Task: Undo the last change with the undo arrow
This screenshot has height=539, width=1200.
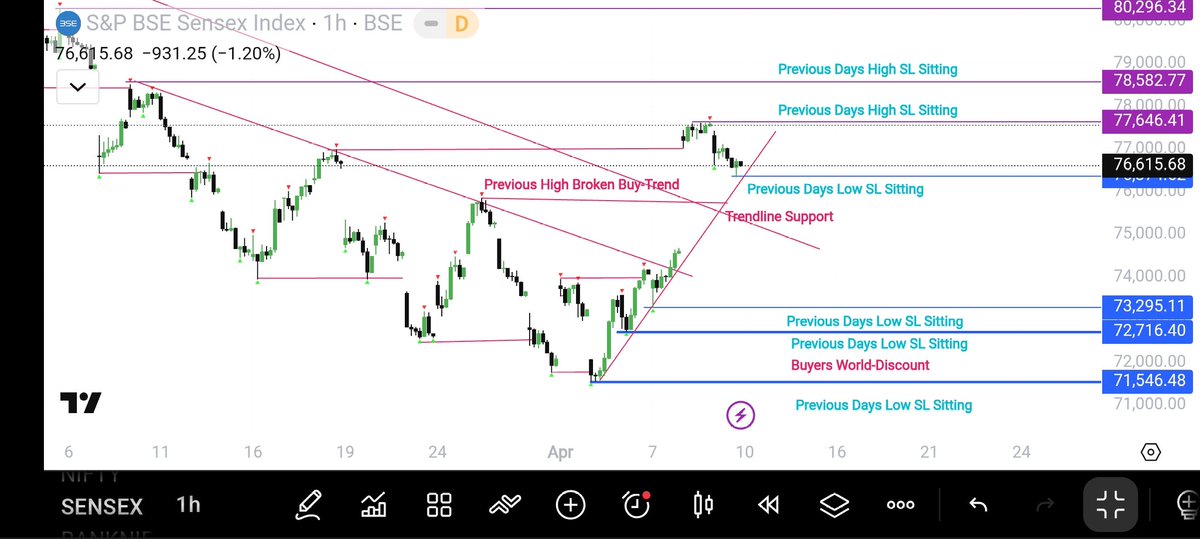Action: click(979, 505)
